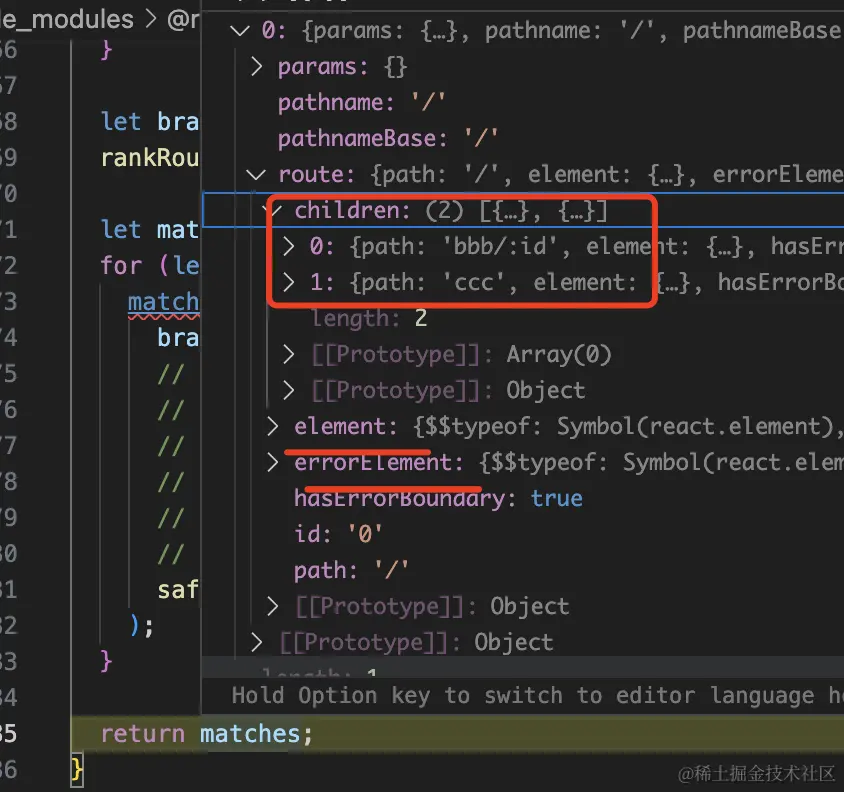The height and width of the screenshot is (792, 844).
Task: Collapse the top-level '0: {params' entry
Action: point(240,31)
